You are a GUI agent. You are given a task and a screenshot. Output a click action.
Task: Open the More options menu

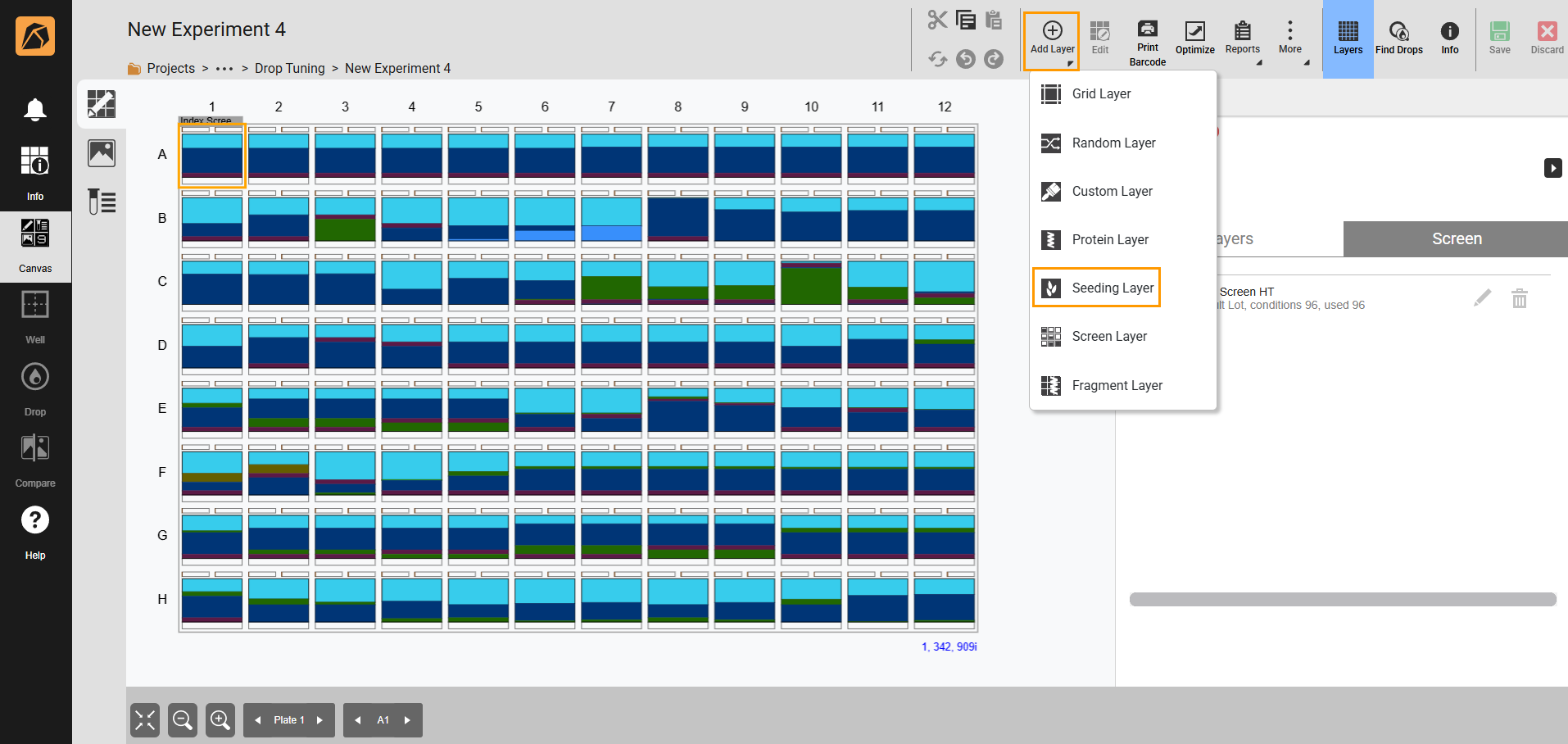pos(1289,39)
